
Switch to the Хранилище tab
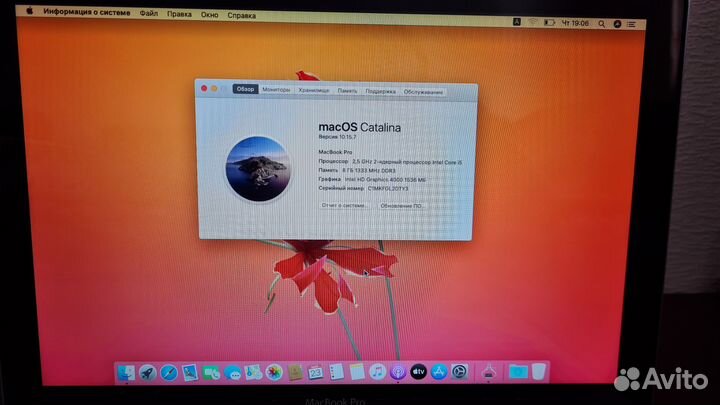point(314,90)
